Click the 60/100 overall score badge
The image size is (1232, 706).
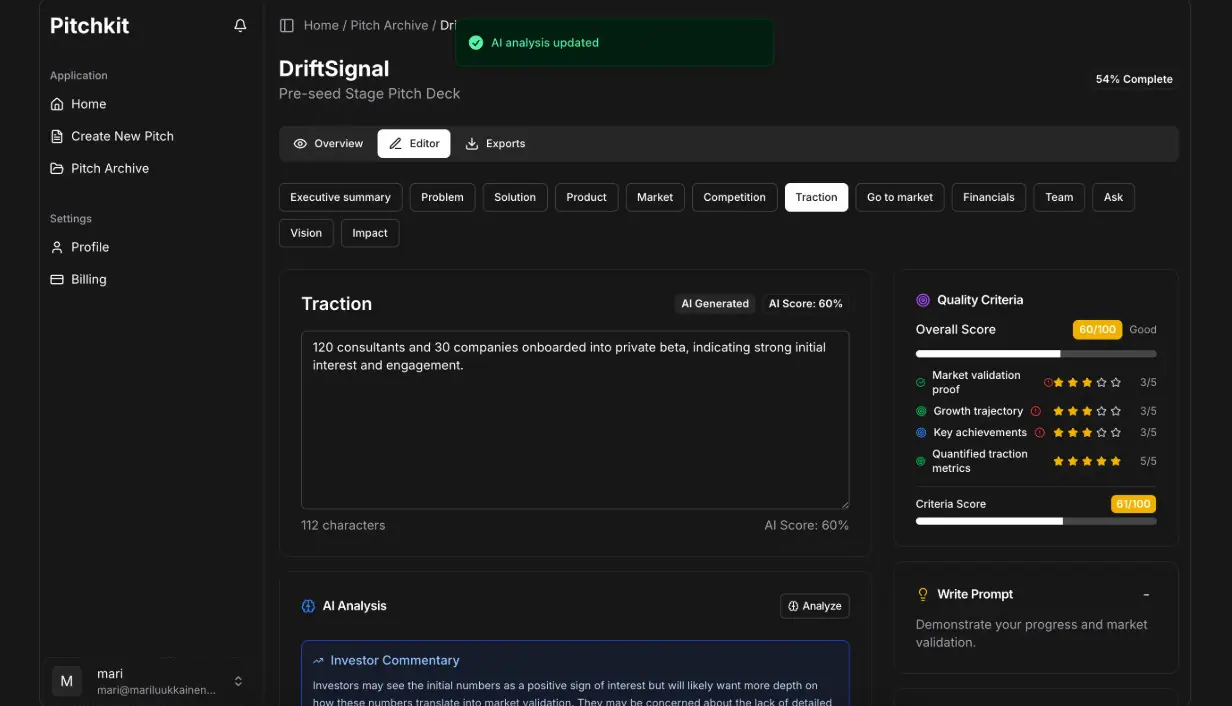coord(1097,329)
